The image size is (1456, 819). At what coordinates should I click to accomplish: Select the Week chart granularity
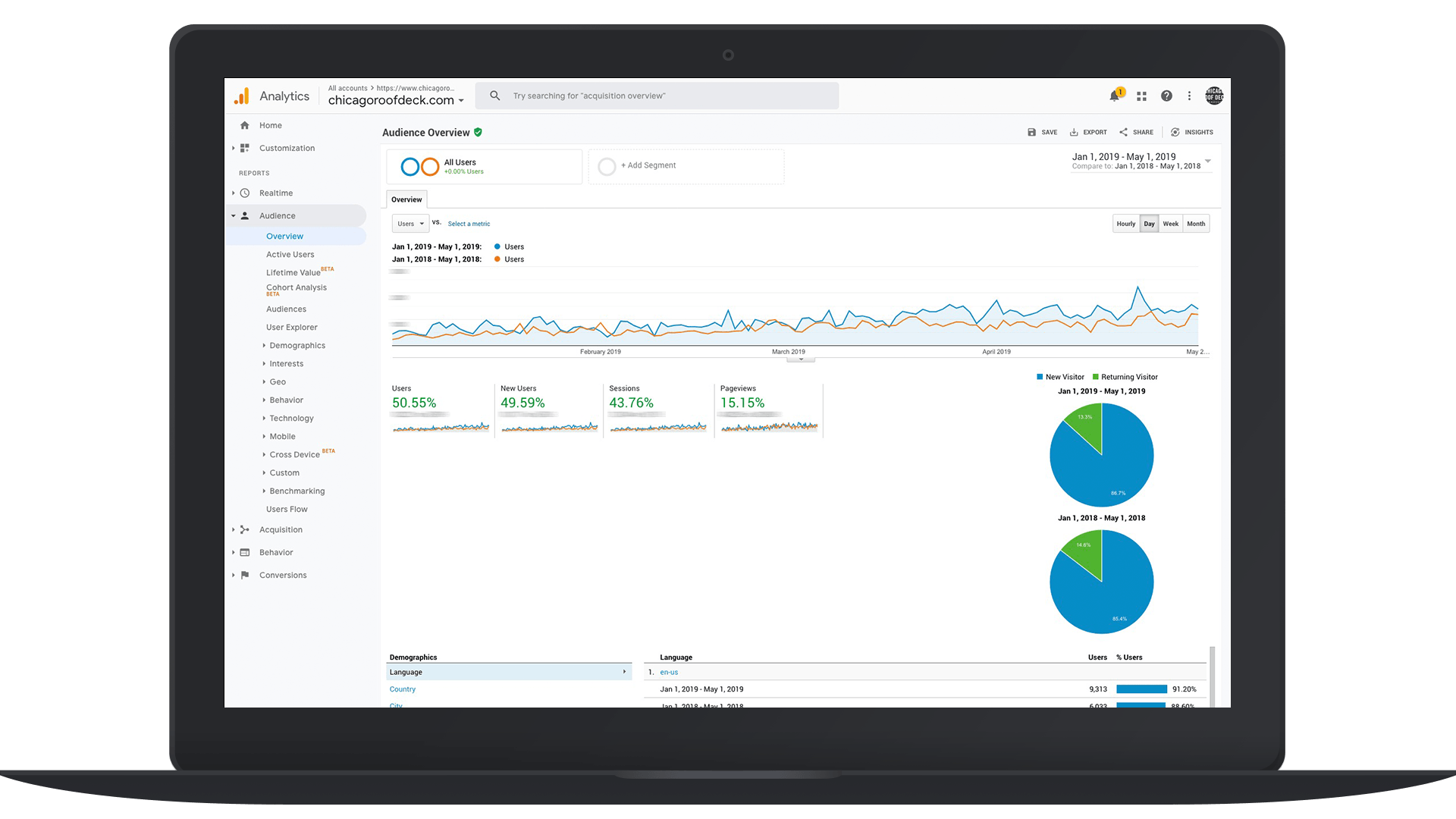pyautogui.click(x=1170, y=224)
